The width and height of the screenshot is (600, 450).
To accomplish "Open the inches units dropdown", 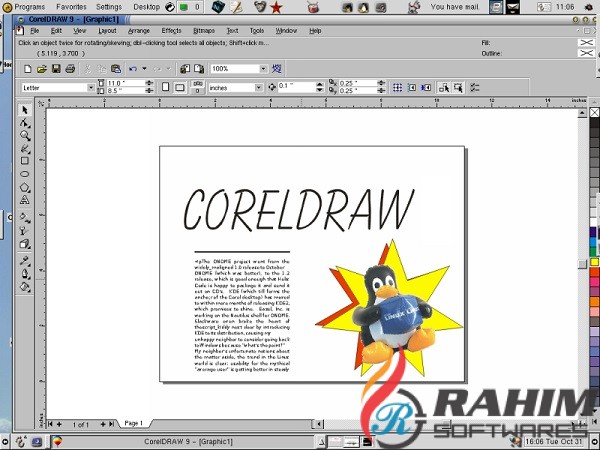I will click(x=259, y=88).
